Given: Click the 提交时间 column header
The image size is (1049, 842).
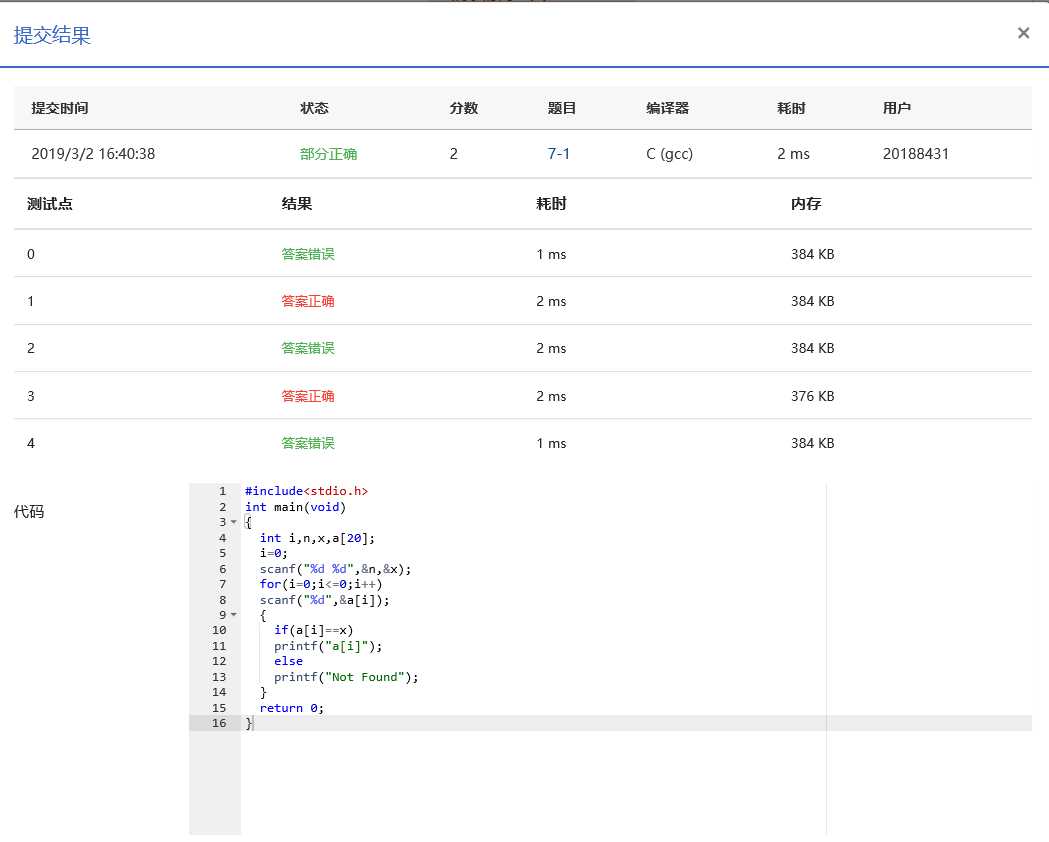Looking at the screenshot, I should (60, 108).
